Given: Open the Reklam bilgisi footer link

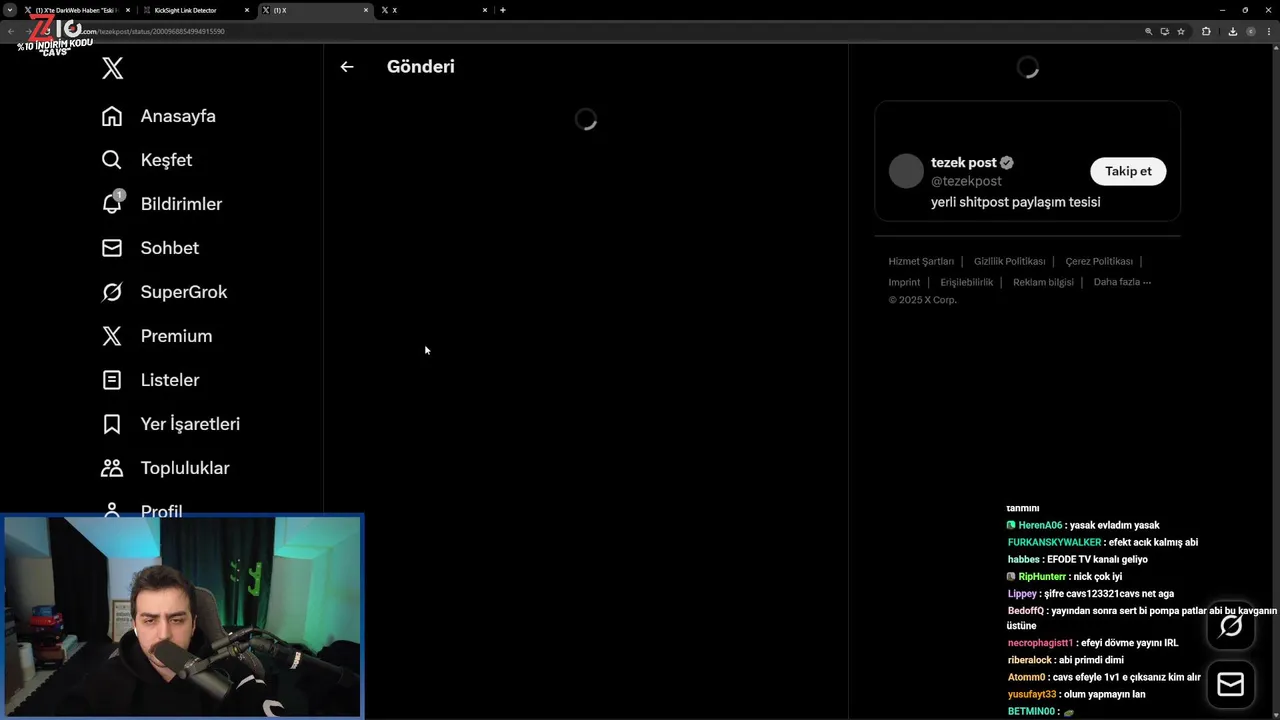Looking at the screenshot, I should pyautogui.click(x=1043, y=282).
